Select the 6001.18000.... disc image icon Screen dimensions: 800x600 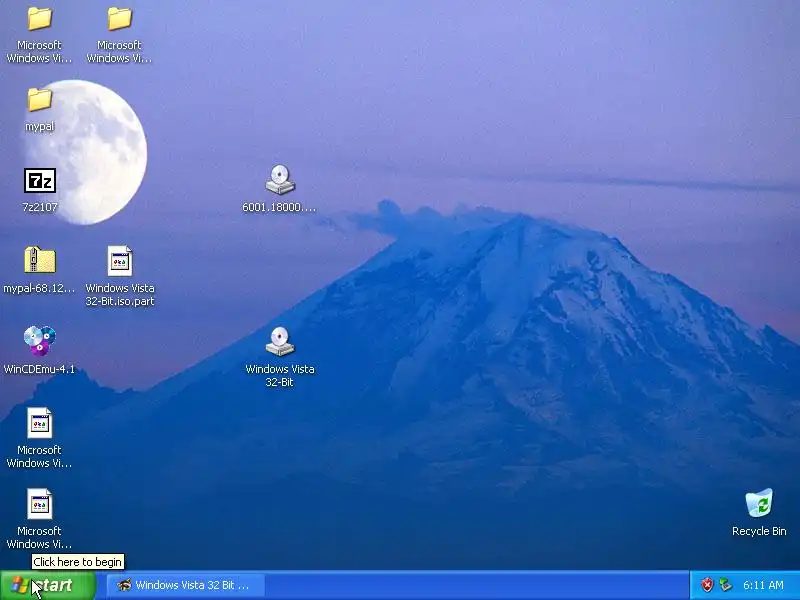click(x=280, y=180)
